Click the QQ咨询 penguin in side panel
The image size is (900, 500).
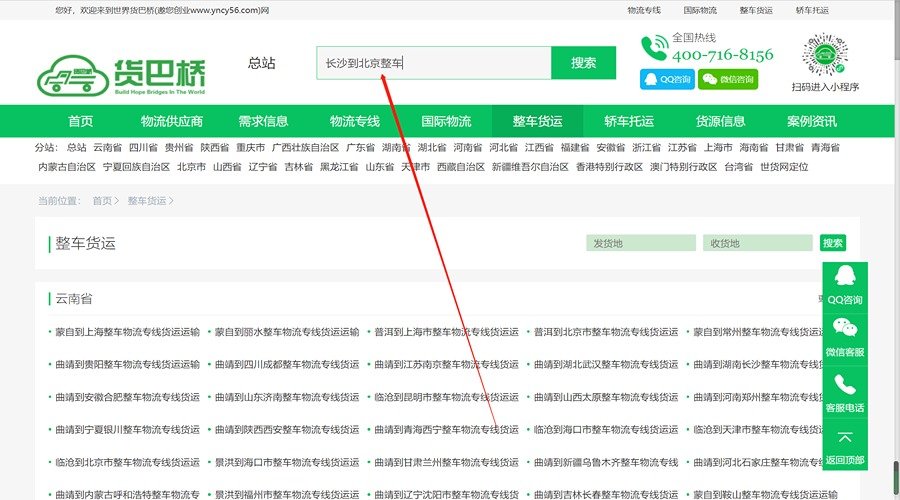tap(845, 277)
